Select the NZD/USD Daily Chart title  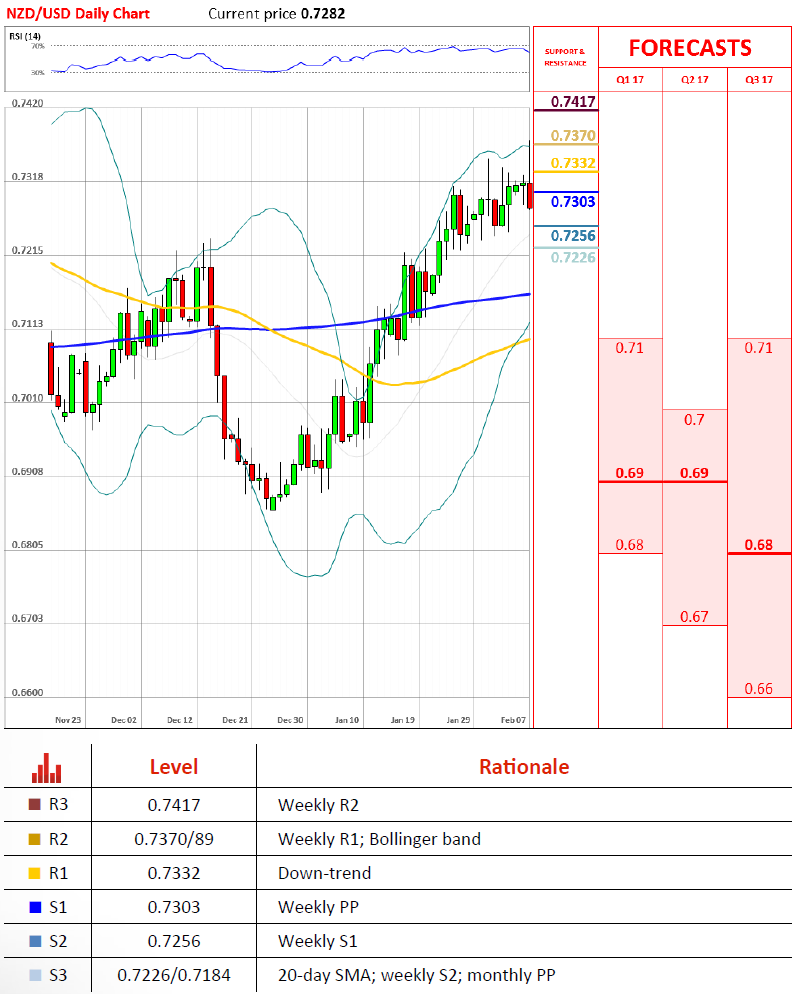(x=78, y=13)
